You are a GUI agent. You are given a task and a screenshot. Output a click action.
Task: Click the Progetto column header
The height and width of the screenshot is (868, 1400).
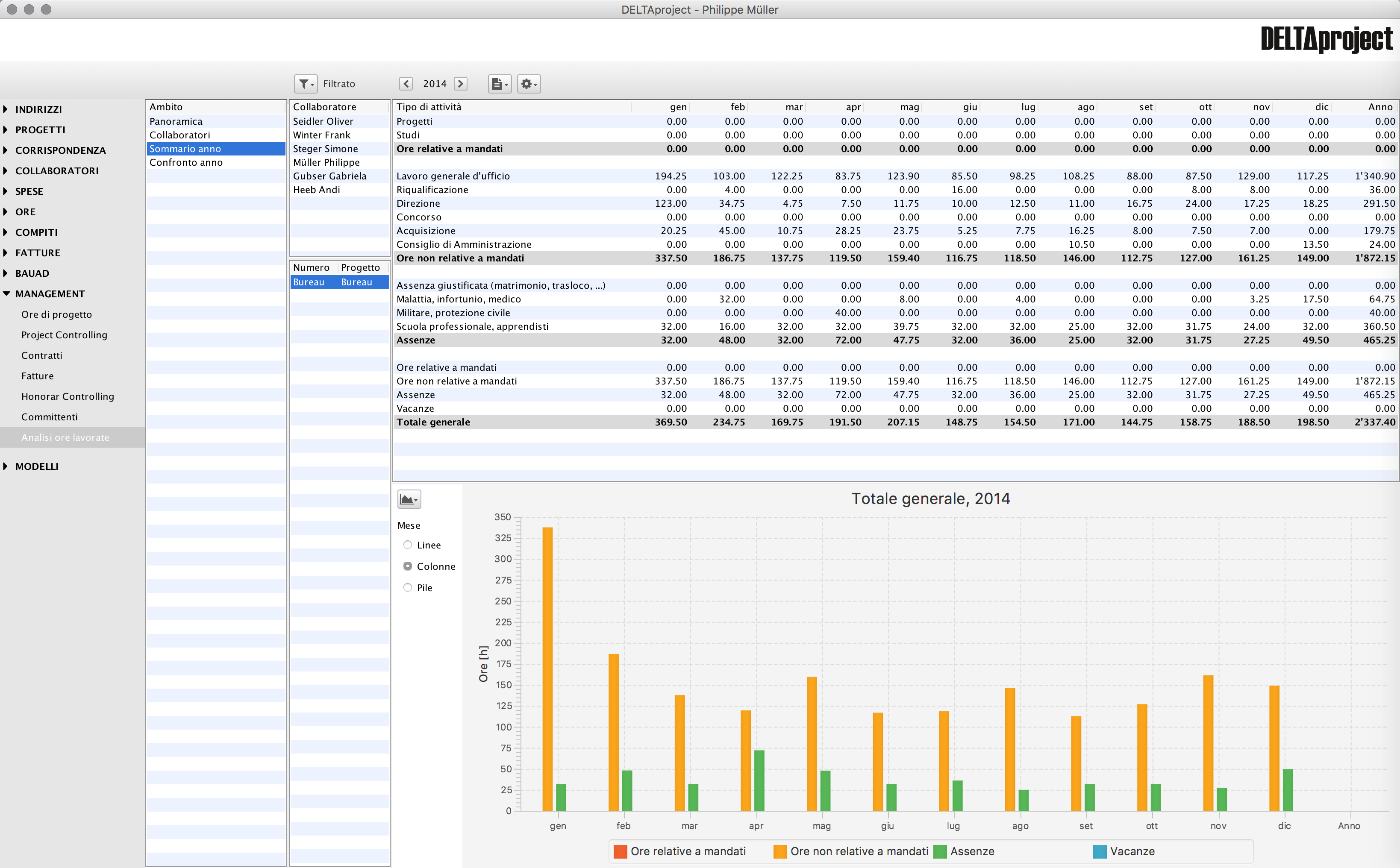(363, 267)
